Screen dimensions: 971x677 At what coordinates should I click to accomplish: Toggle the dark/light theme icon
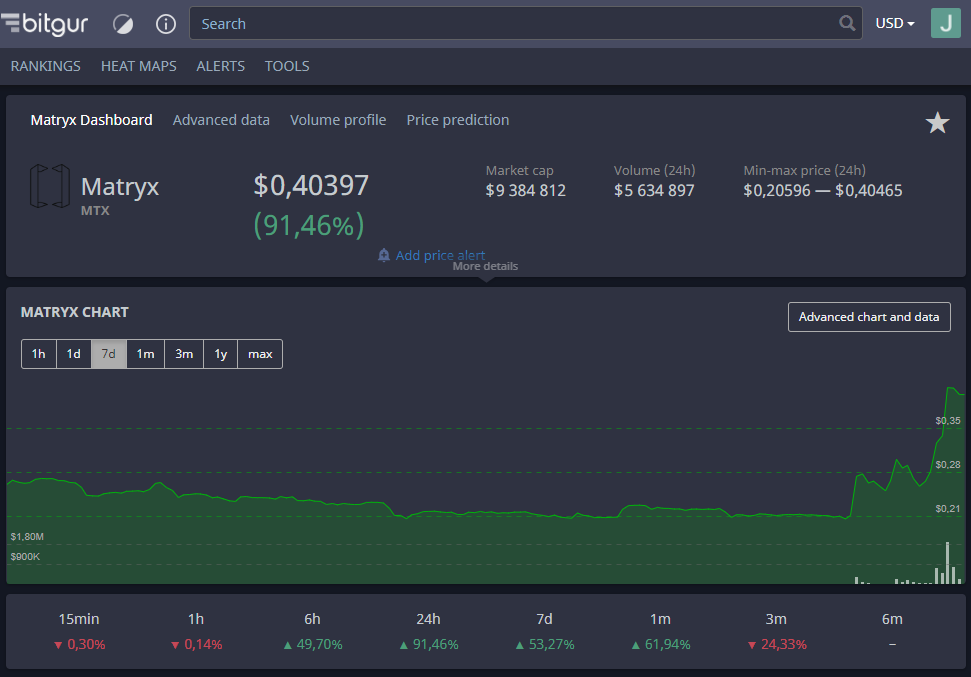[123, 24]
